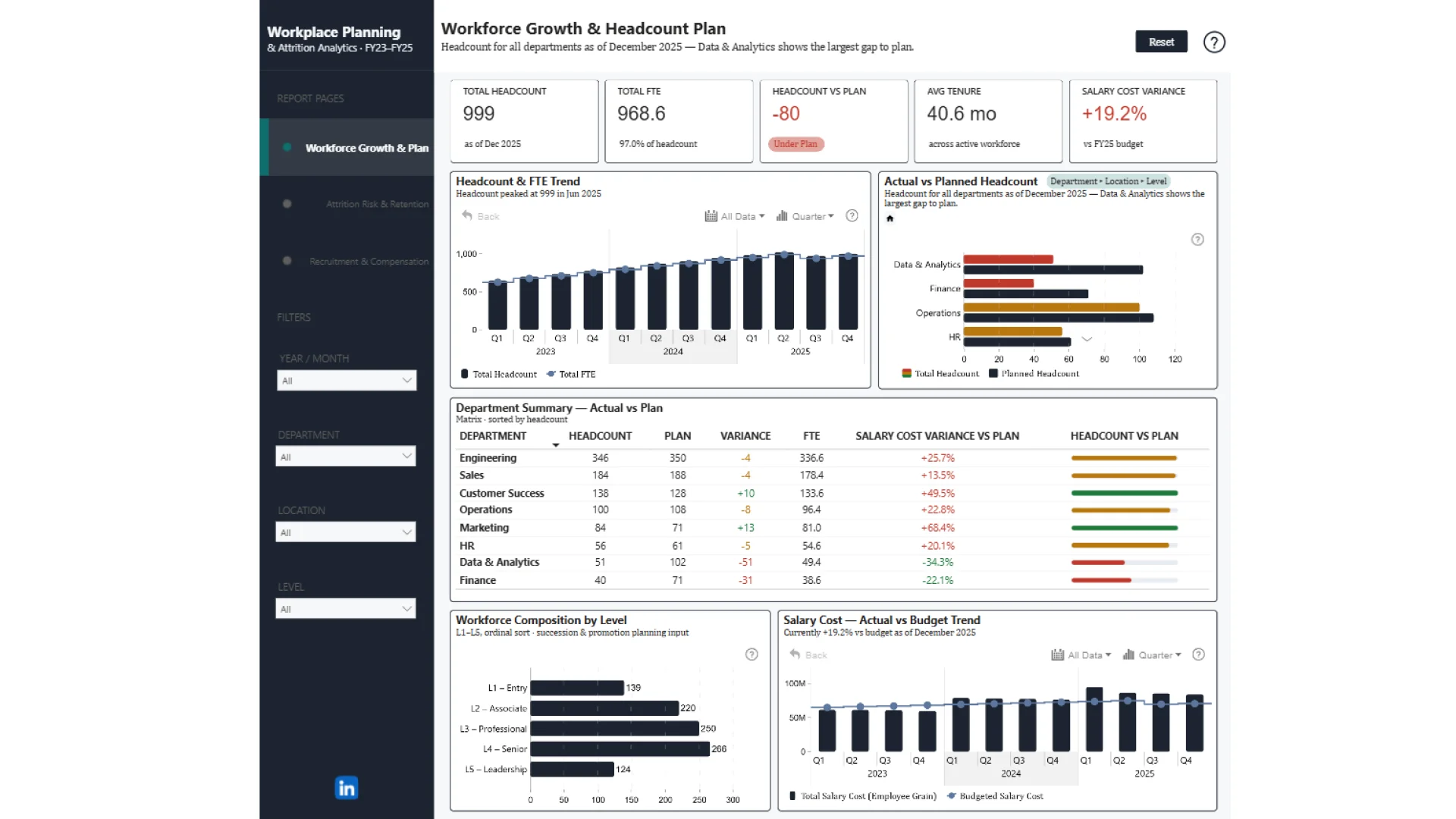Click the Planned Headcount legend marker

(993, 373)
